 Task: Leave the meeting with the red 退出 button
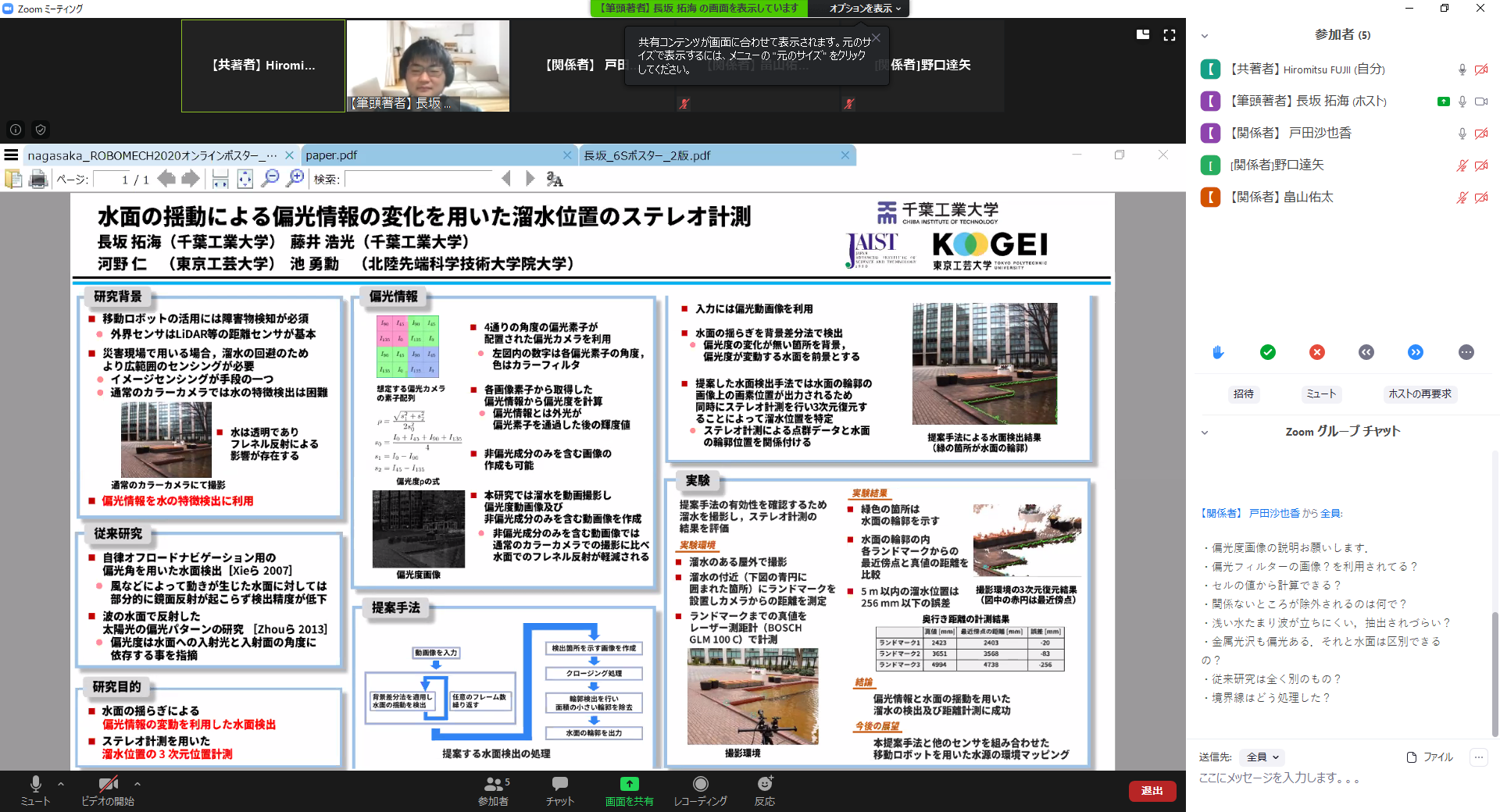click(x=1152, y=791)
